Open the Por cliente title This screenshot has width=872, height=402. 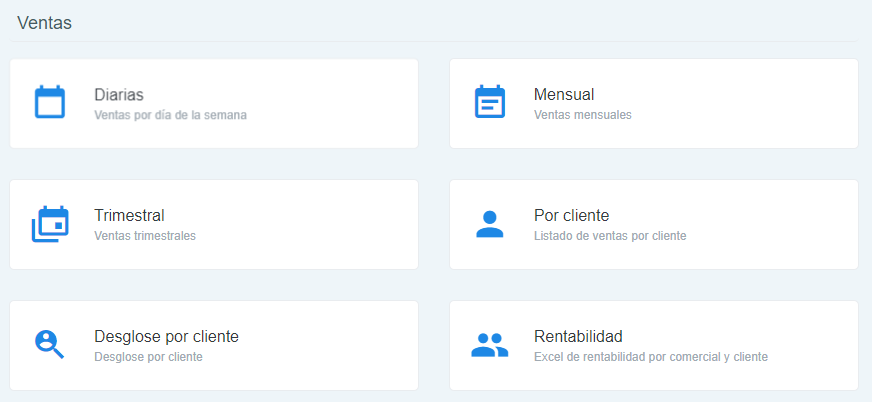[572, 215]
